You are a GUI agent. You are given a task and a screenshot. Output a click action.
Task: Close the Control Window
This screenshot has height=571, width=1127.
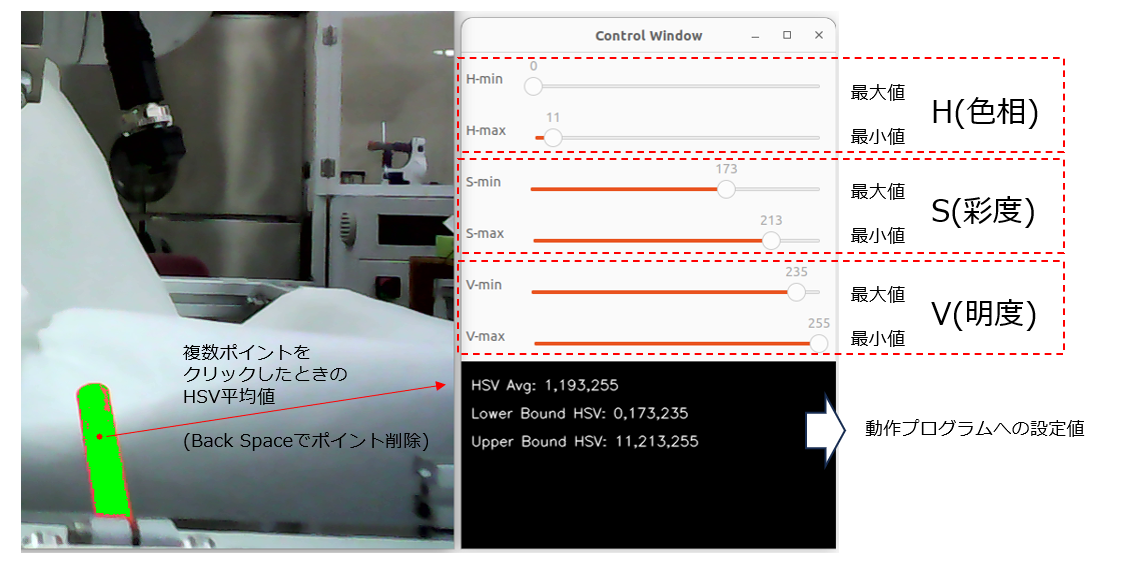point(819,35)
